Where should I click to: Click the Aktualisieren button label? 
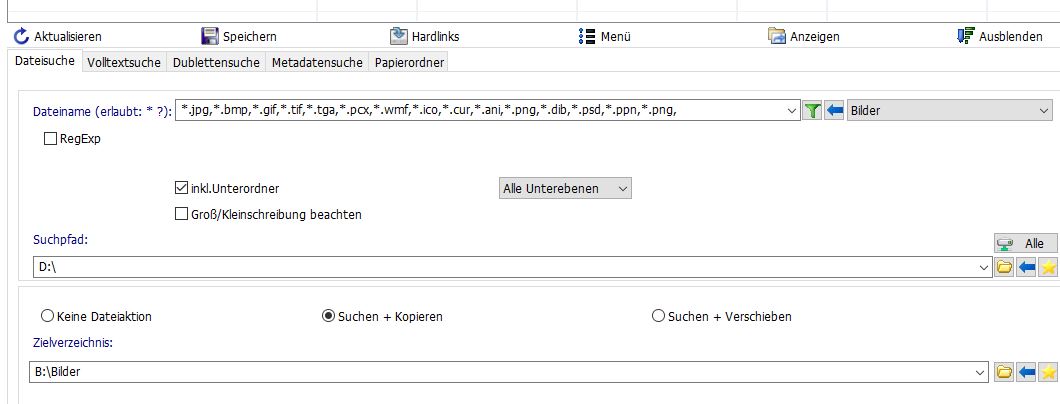click(68, 36)
